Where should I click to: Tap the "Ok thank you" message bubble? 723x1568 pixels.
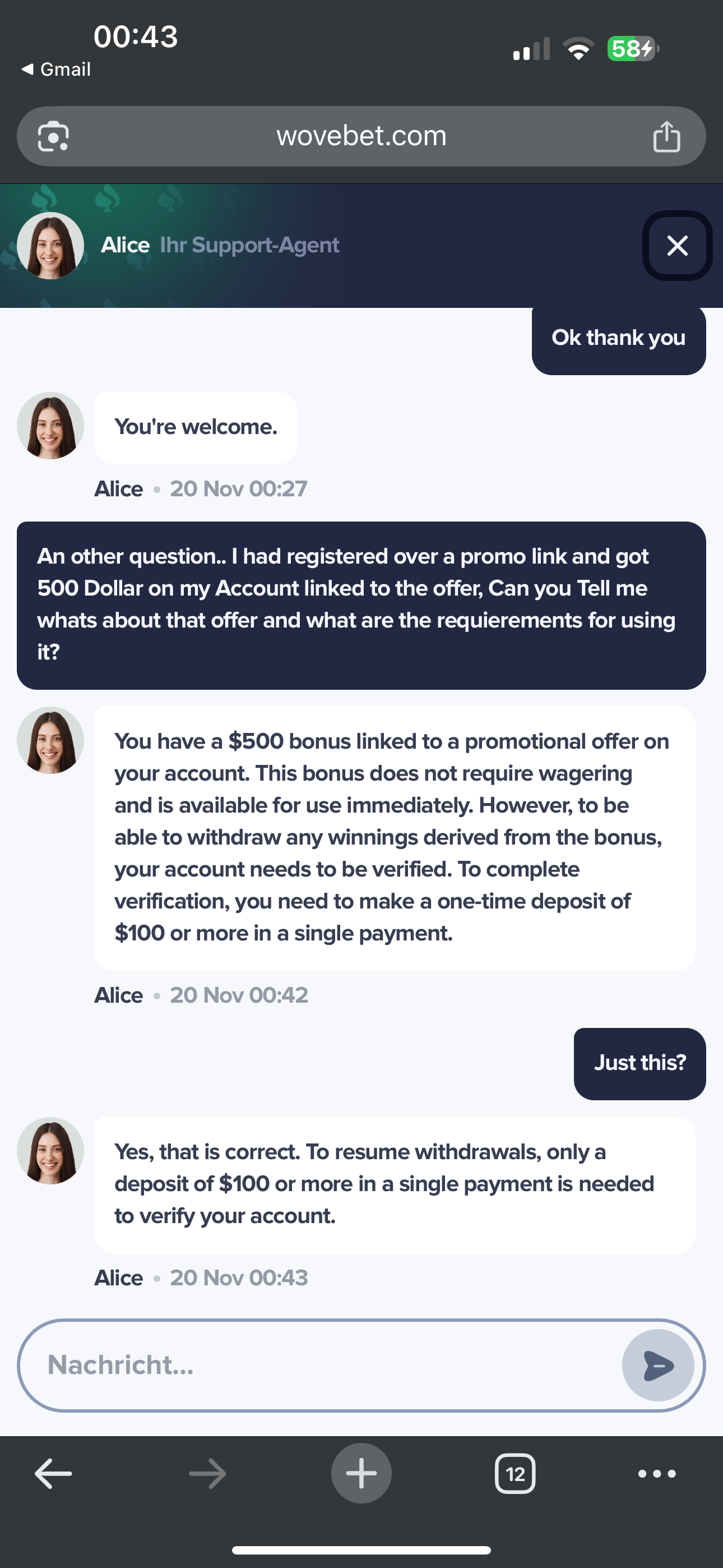pyautogui.click(x=618, y=338)
